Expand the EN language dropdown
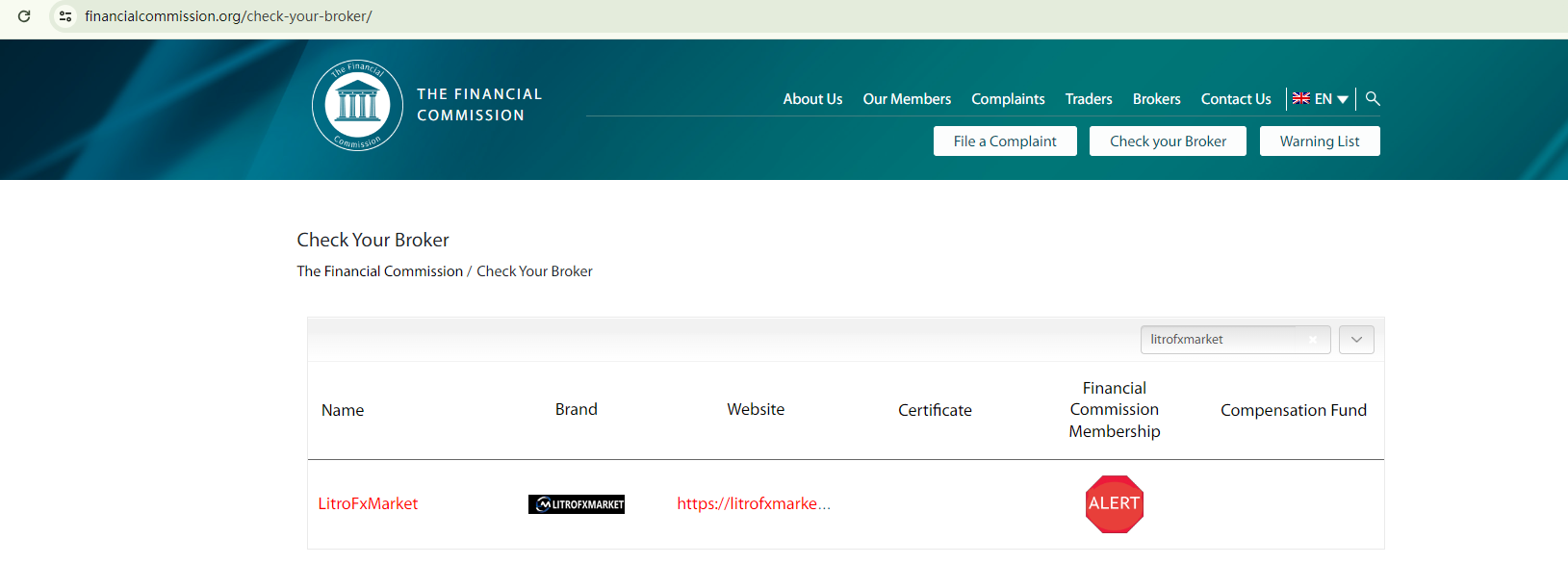The image size is (1568, 564). [x=1342, y=99]
